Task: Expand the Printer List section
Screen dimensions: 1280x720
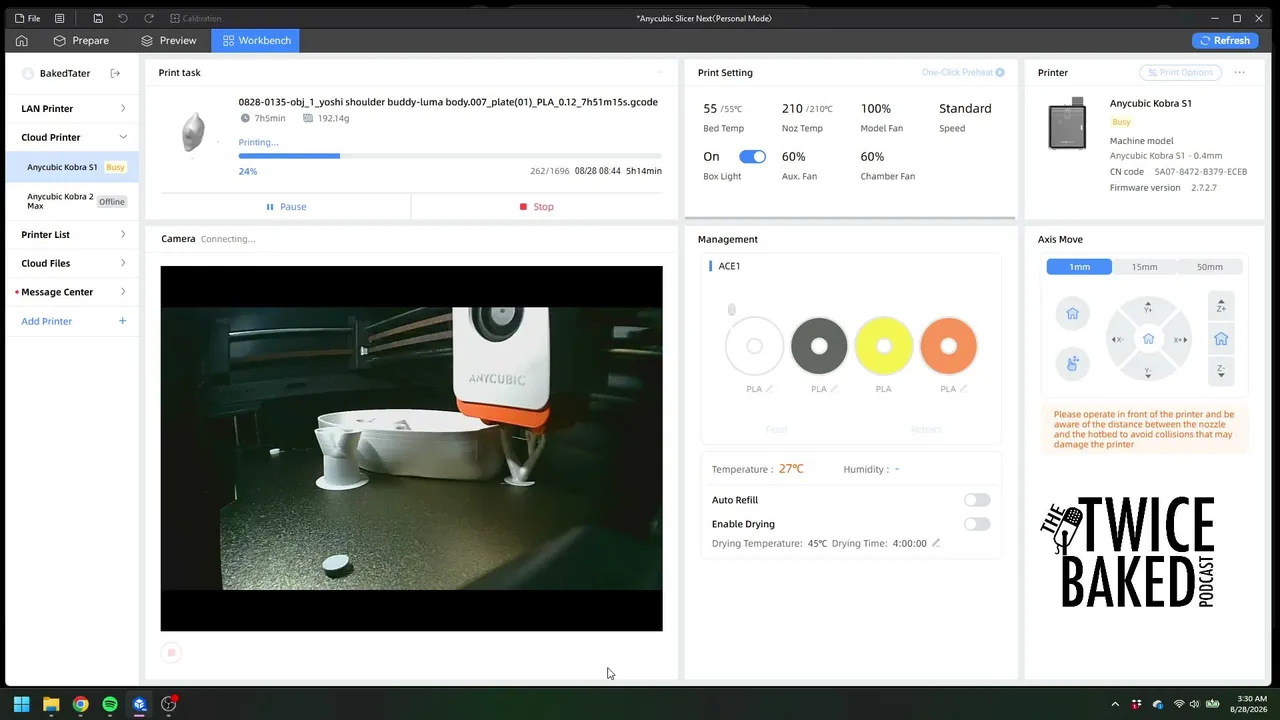Action: coord(73,234)
